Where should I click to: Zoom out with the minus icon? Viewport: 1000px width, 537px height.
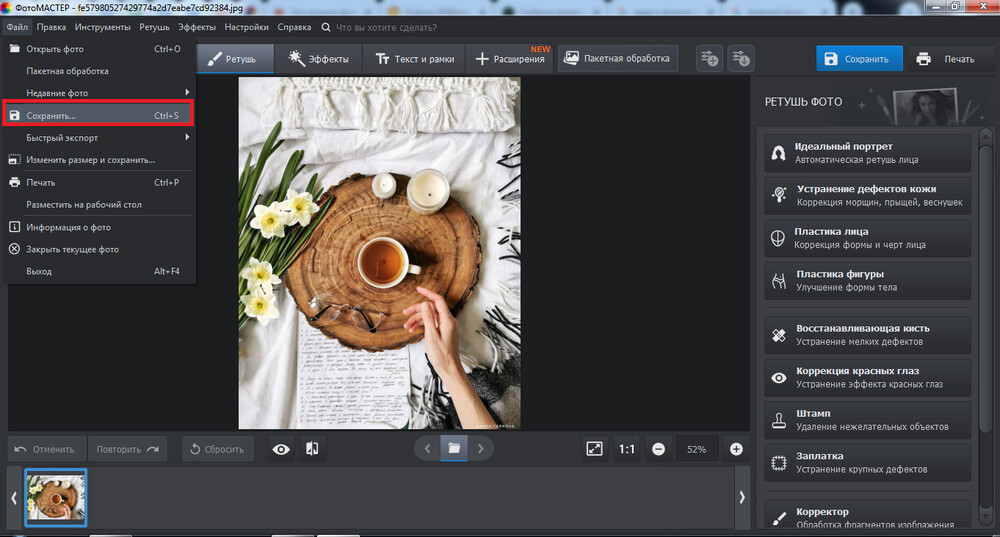click(658, 449)
